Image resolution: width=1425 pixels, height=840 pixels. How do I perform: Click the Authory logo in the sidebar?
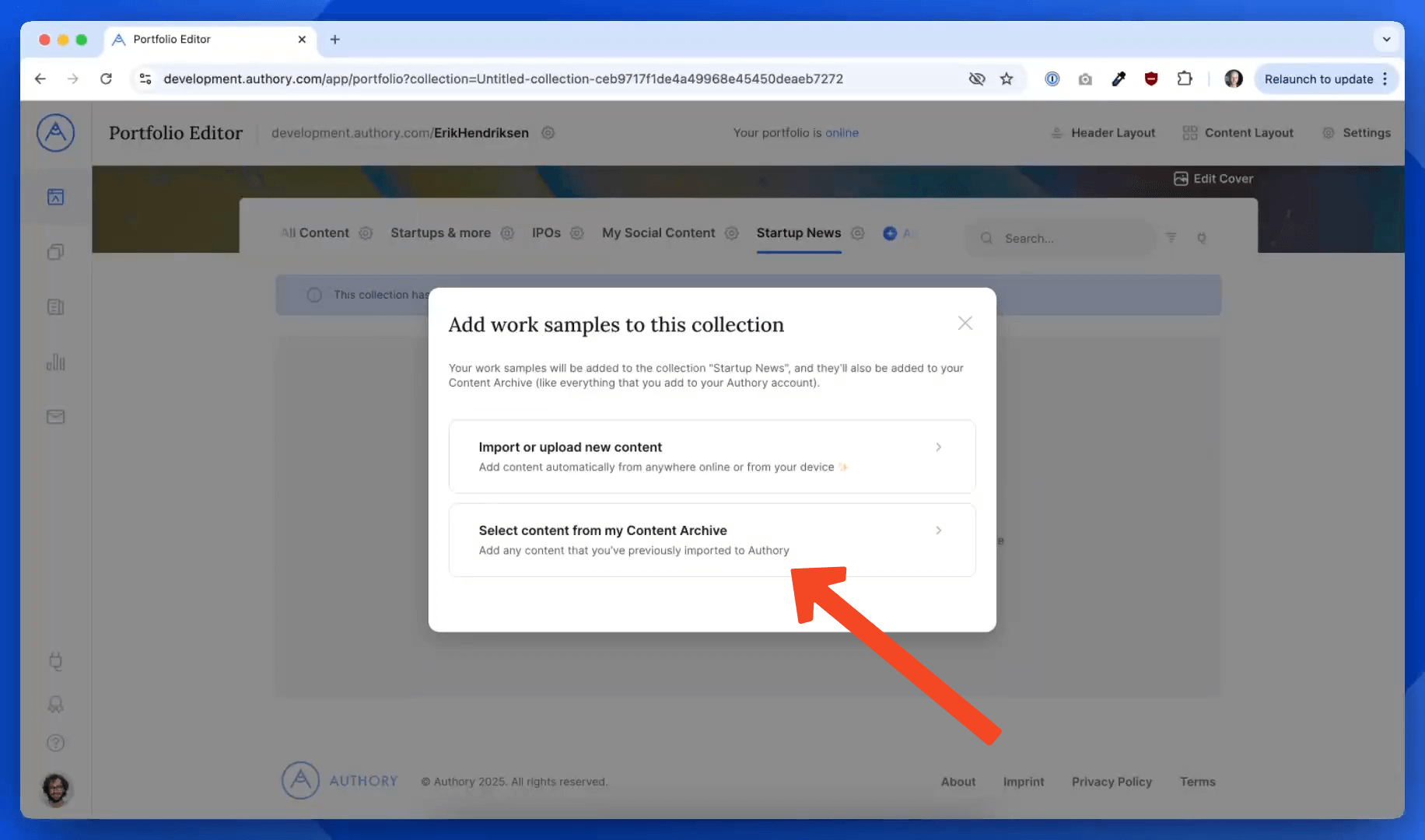click(x=55, y=133)
